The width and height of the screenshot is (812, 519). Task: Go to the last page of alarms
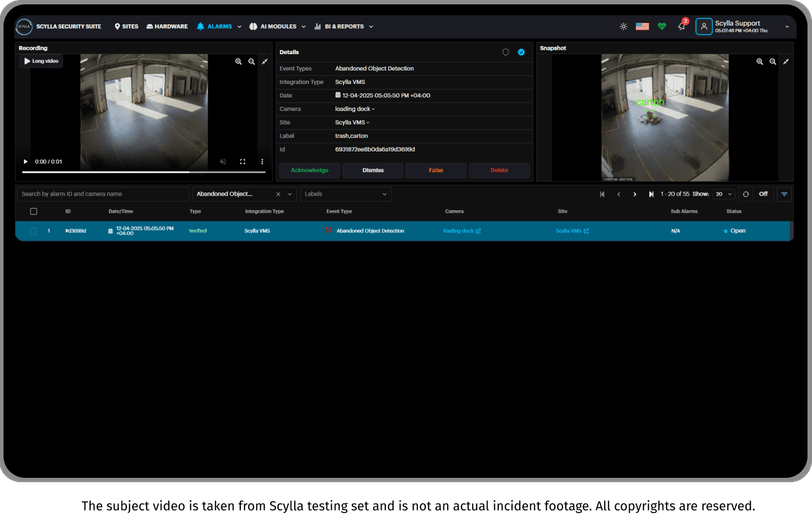(x=651, y=194)
